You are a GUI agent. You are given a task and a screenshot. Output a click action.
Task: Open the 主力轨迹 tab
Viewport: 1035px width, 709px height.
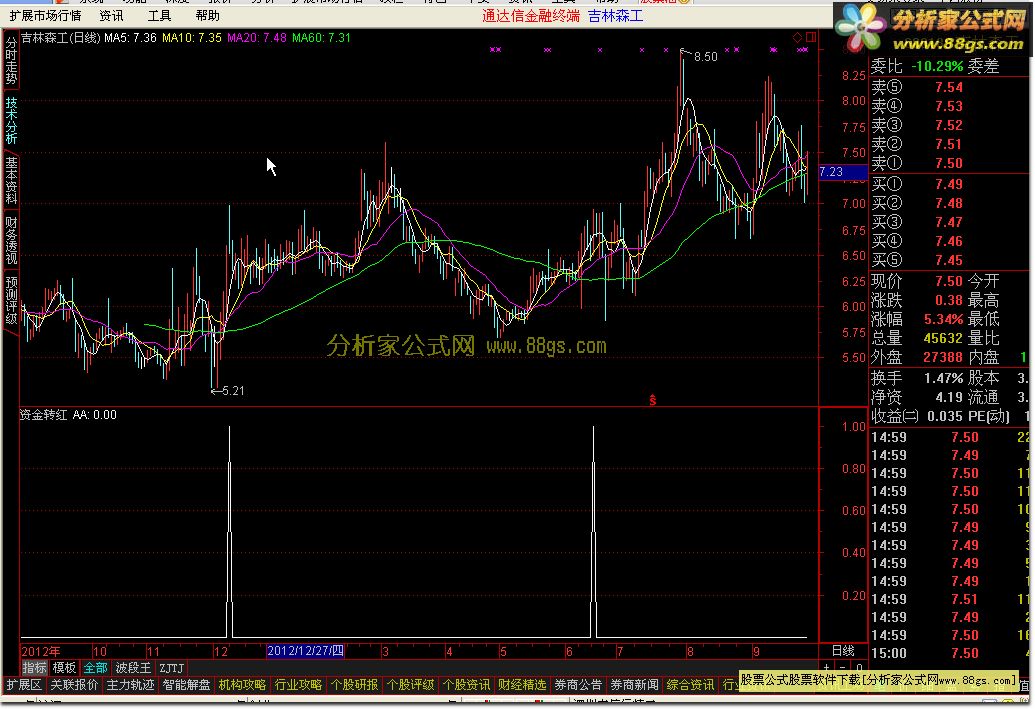(x=131, y=685)
